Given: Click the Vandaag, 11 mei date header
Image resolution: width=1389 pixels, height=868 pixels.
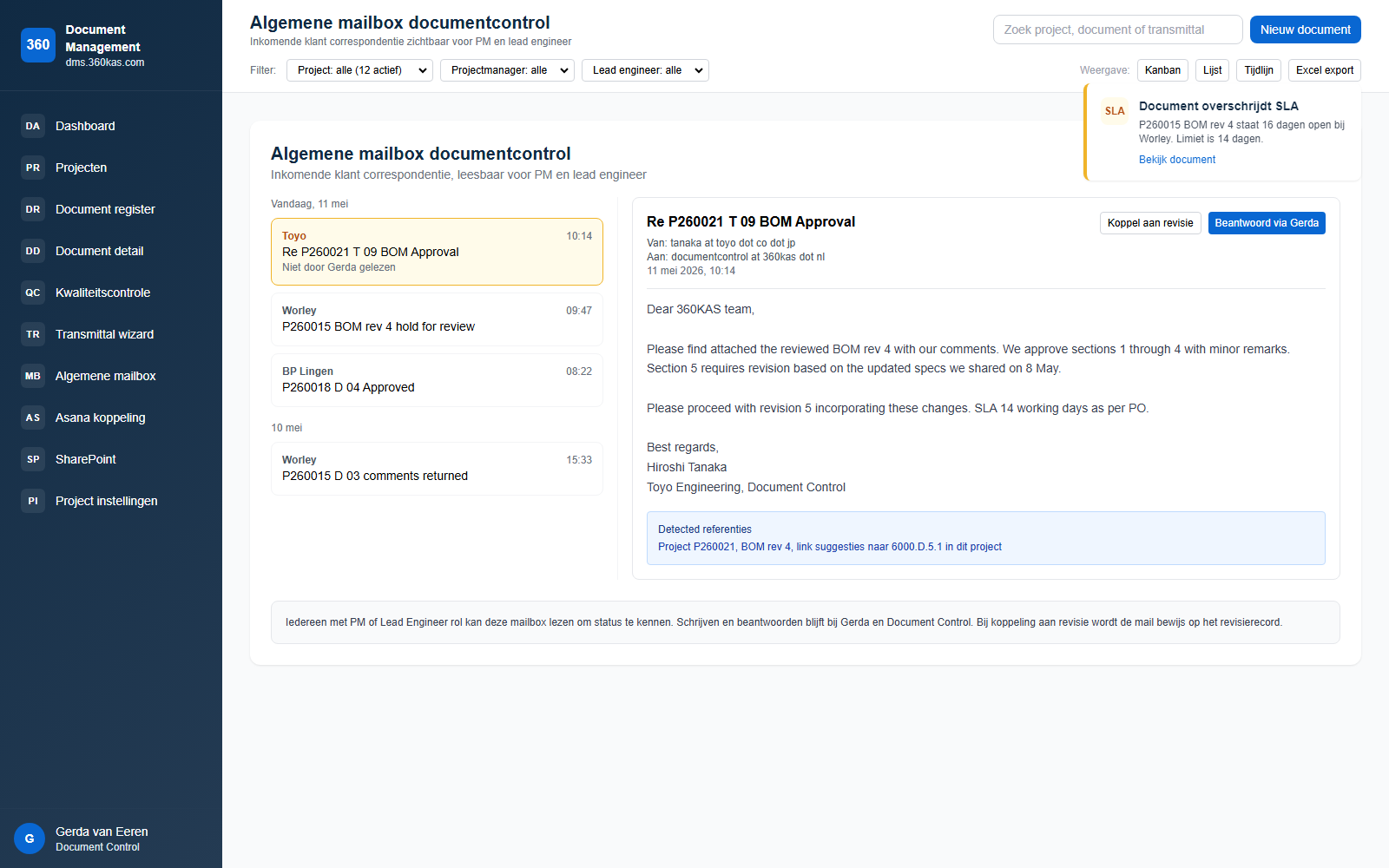Looking at the screenshot, I should tap(309, 204).
